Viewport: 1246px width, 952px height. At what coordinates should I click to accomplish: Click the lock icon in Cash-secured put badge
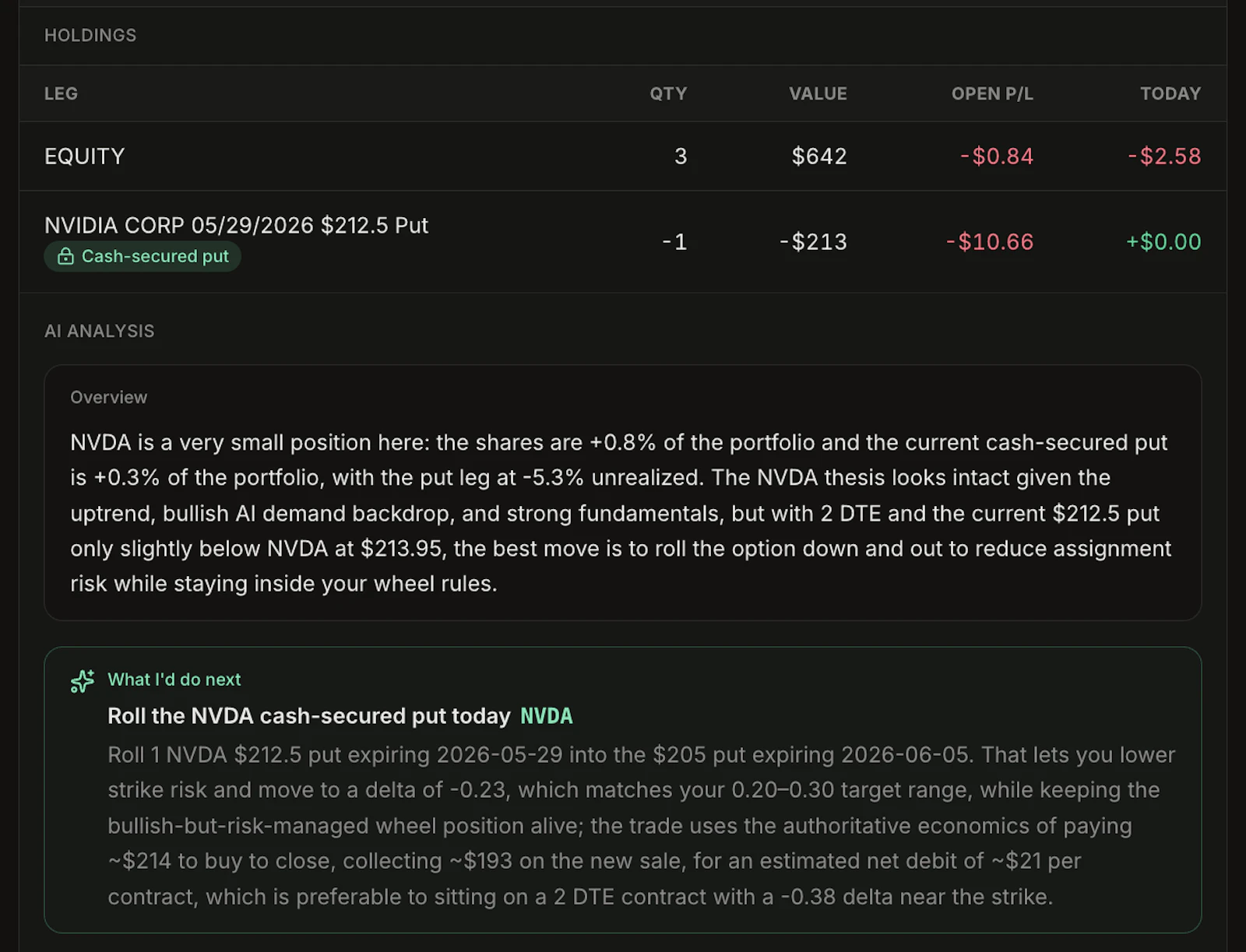(65, 256)
